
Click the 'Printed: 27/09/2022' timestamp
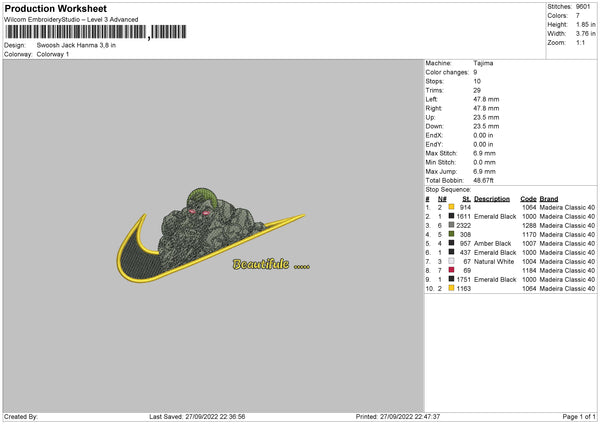(398, 416)
